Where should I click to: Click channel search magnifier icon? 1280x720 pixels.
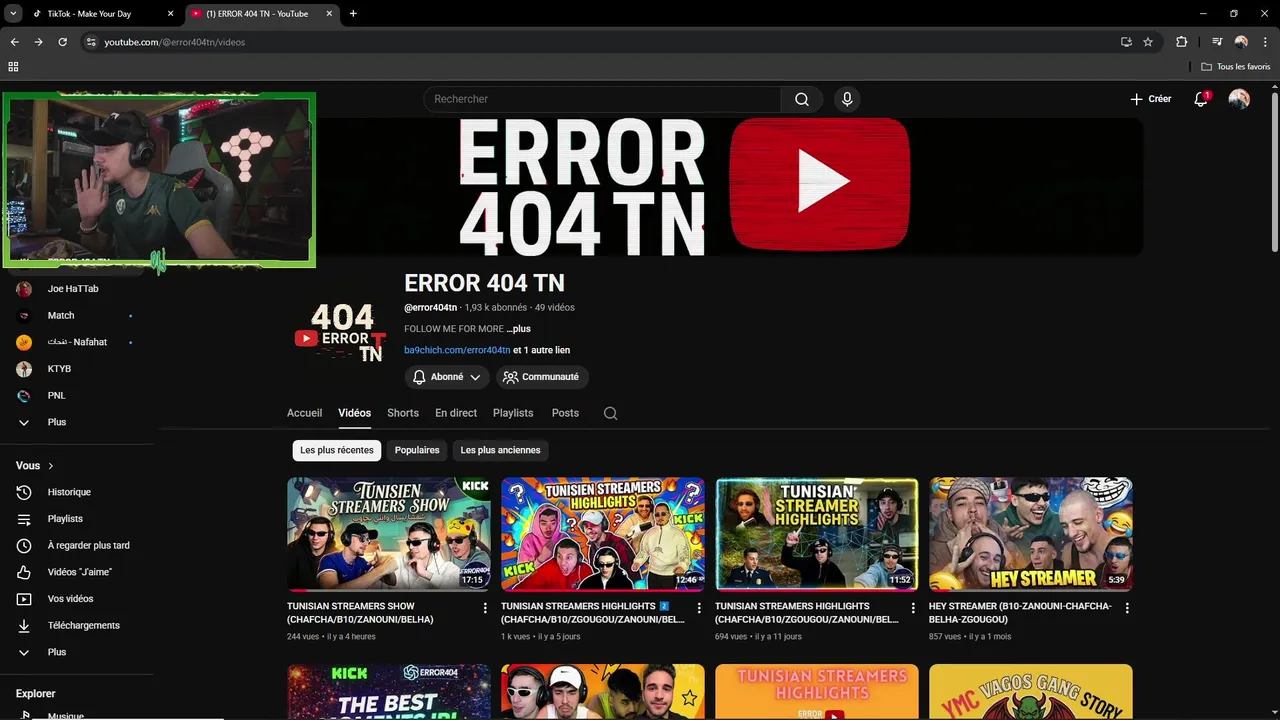pyautogui.click(x=611, y=413)
